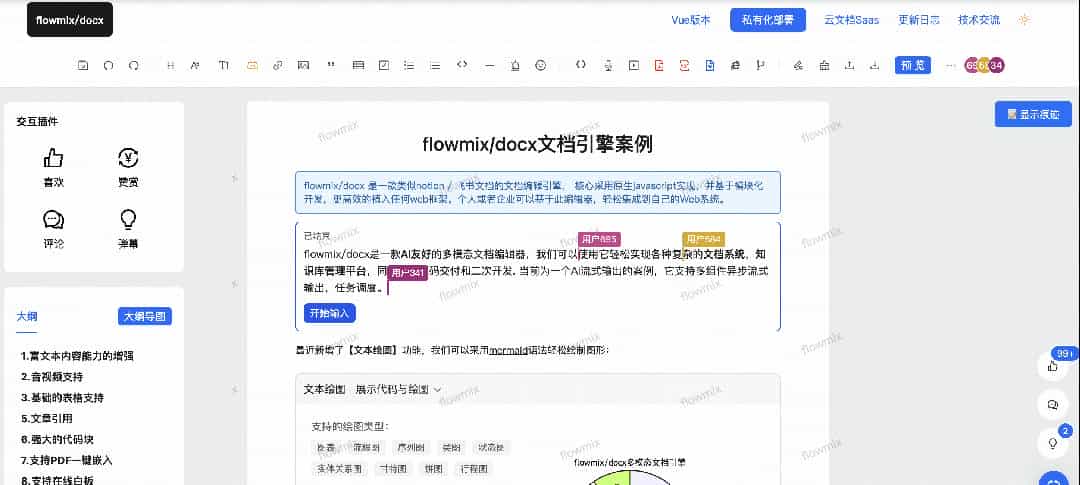The width and height of the screenshot is (1080, 485).
Task: Open the 技术交流 link
Action: 979,20
